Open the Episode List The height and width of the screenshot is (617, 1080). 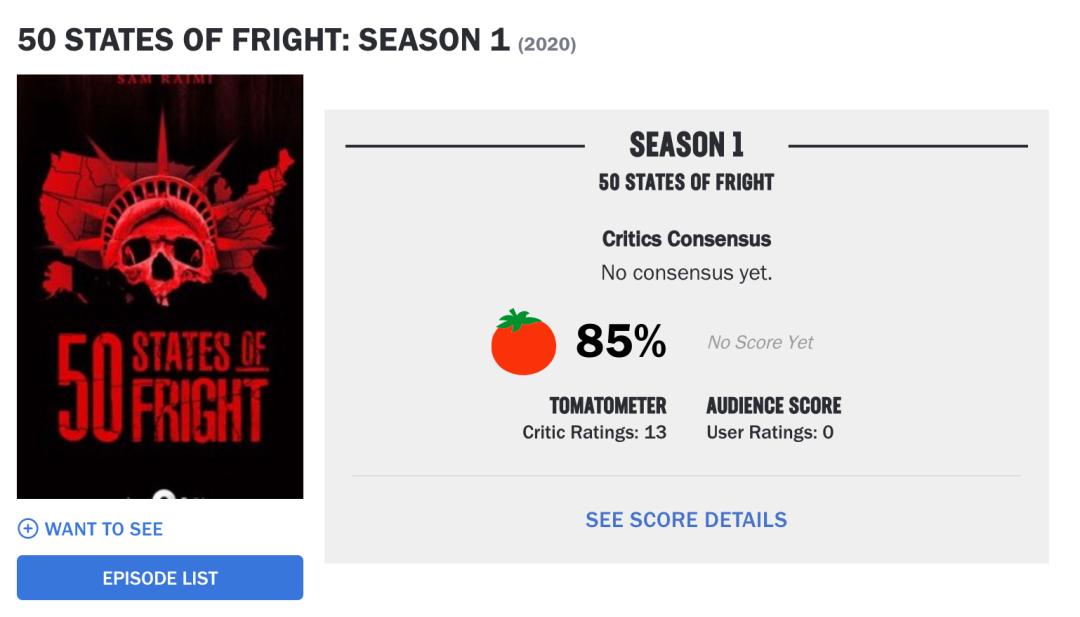[x=160, y=578]
